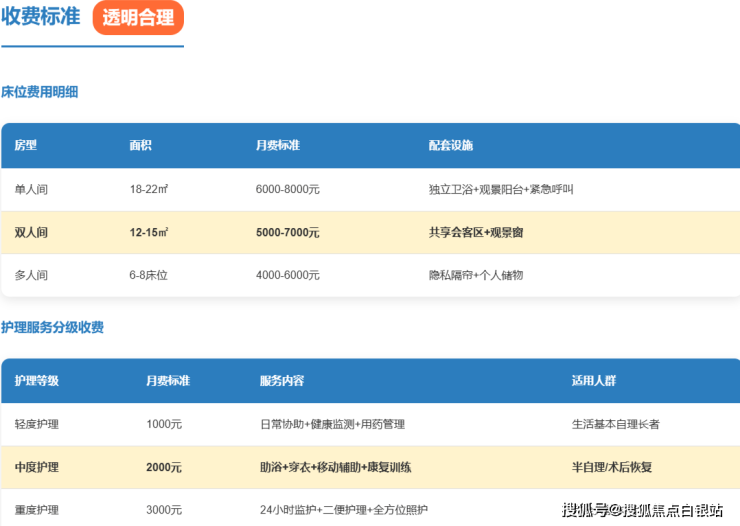This screenshot has width=740, height=526.
Task: Click the 房型 column header
Action: 26,146
